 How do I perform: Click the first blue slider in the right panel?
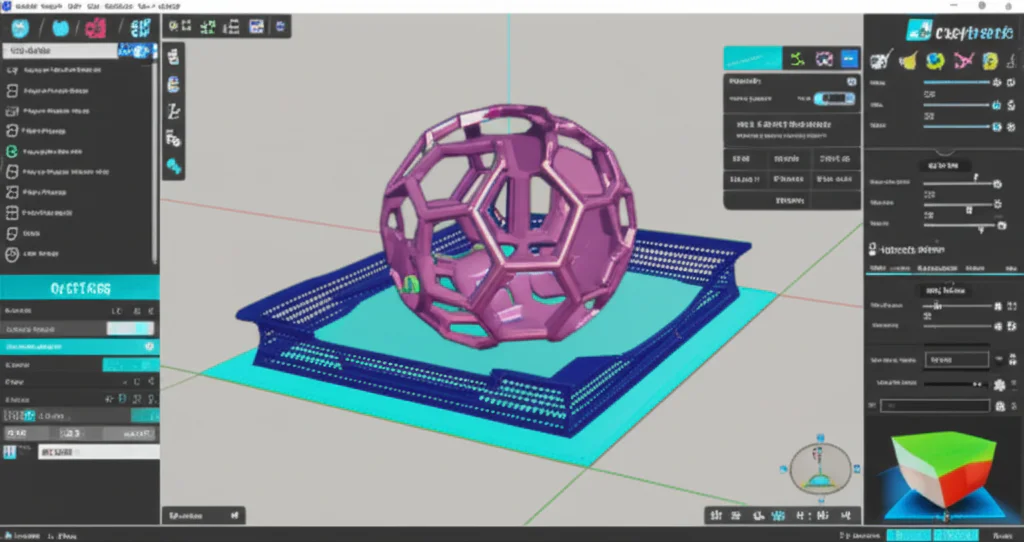coord(957,83)
